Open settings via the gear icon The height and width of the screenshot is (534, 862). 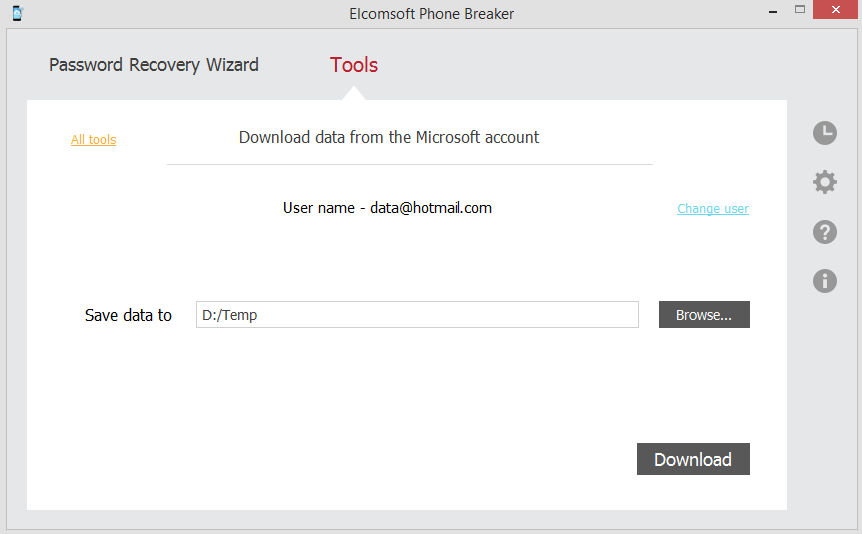click(825, 182)
